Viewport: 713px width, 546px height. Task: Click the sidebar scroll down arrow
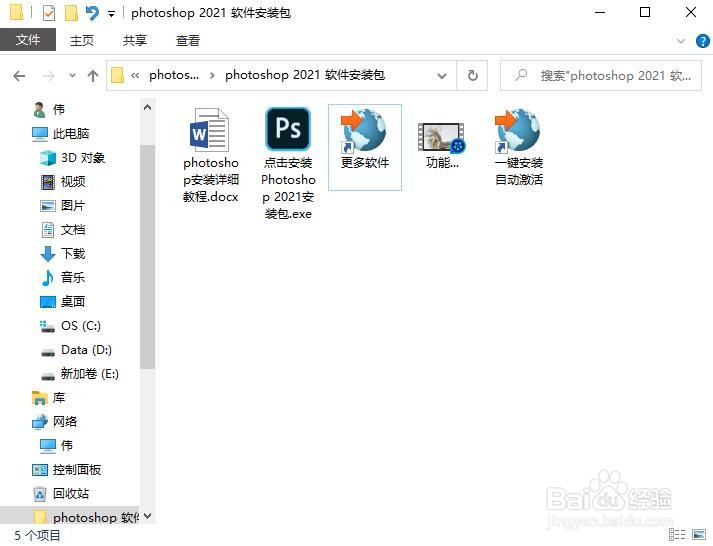[x=147, y=516]
